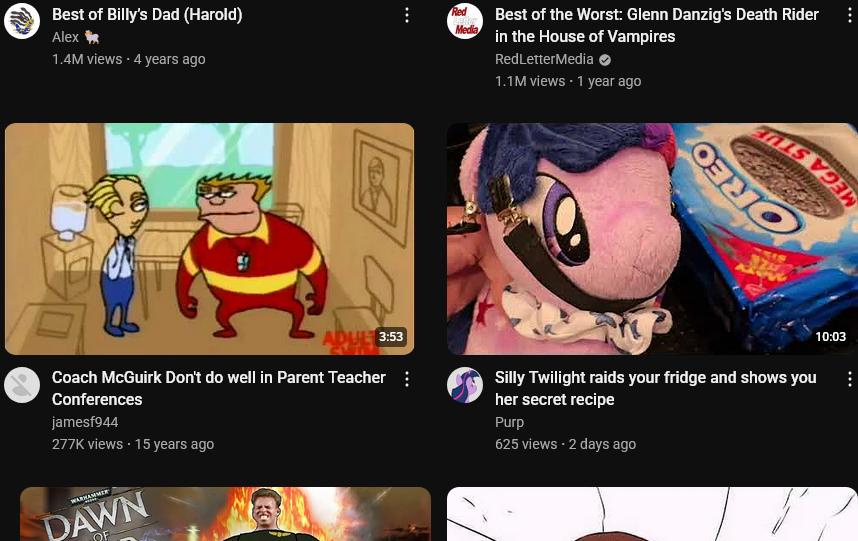Open Best of Billy's Dad (Harold) title
The height and width of the screenshot is (541, 858).
147,15
